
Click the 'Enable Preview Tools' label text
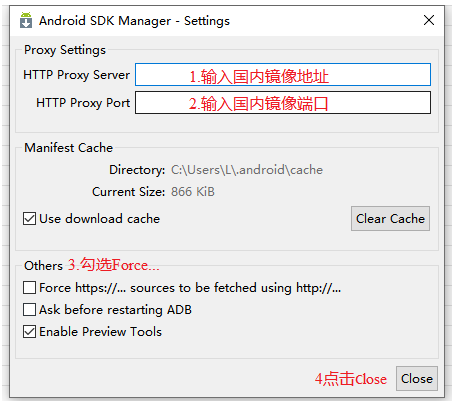tap(100, 332)
